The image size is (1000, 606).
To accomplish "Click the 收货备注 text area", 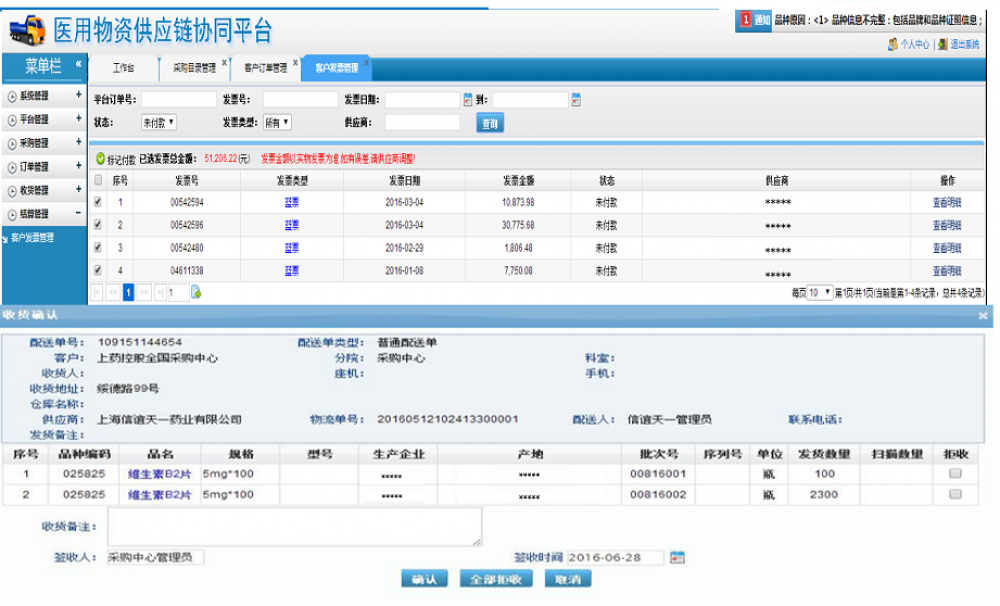I will click(294, 526).
